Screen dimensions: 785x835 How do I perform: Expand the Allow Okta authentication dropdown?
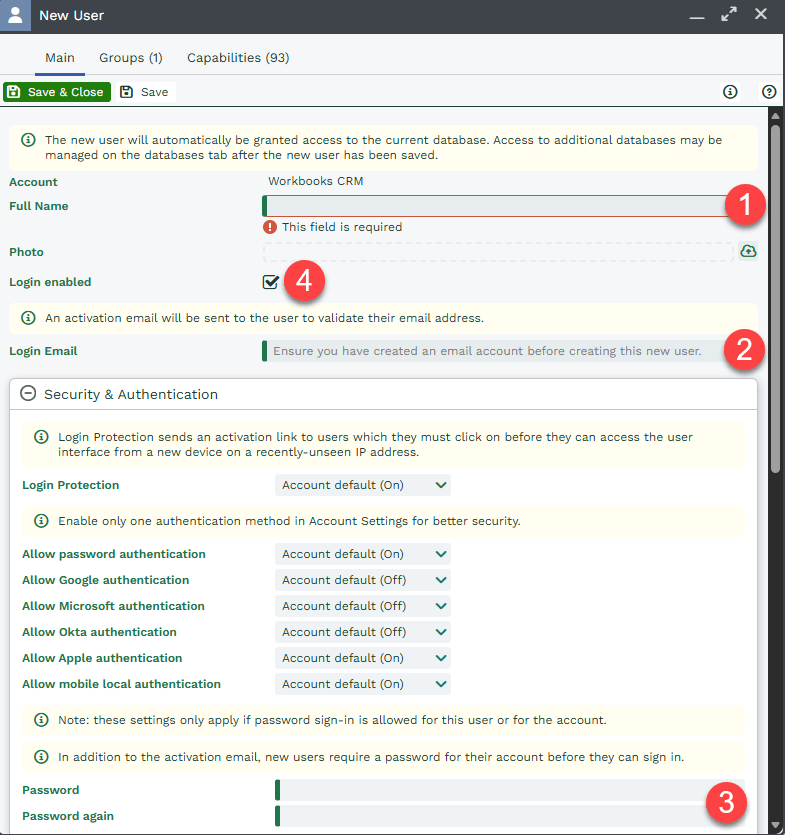tap(362, 632)
